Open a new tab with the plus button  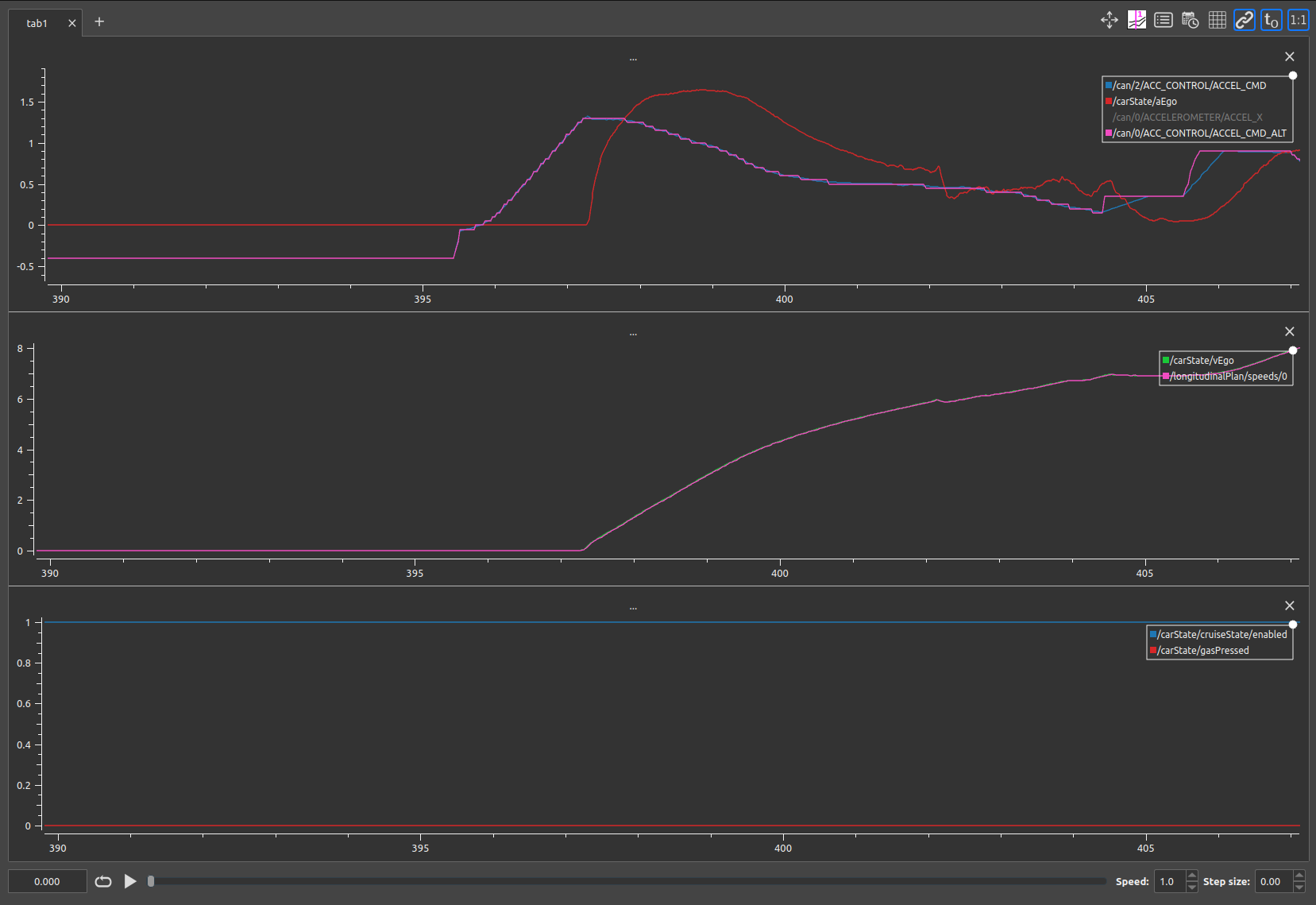98,21
